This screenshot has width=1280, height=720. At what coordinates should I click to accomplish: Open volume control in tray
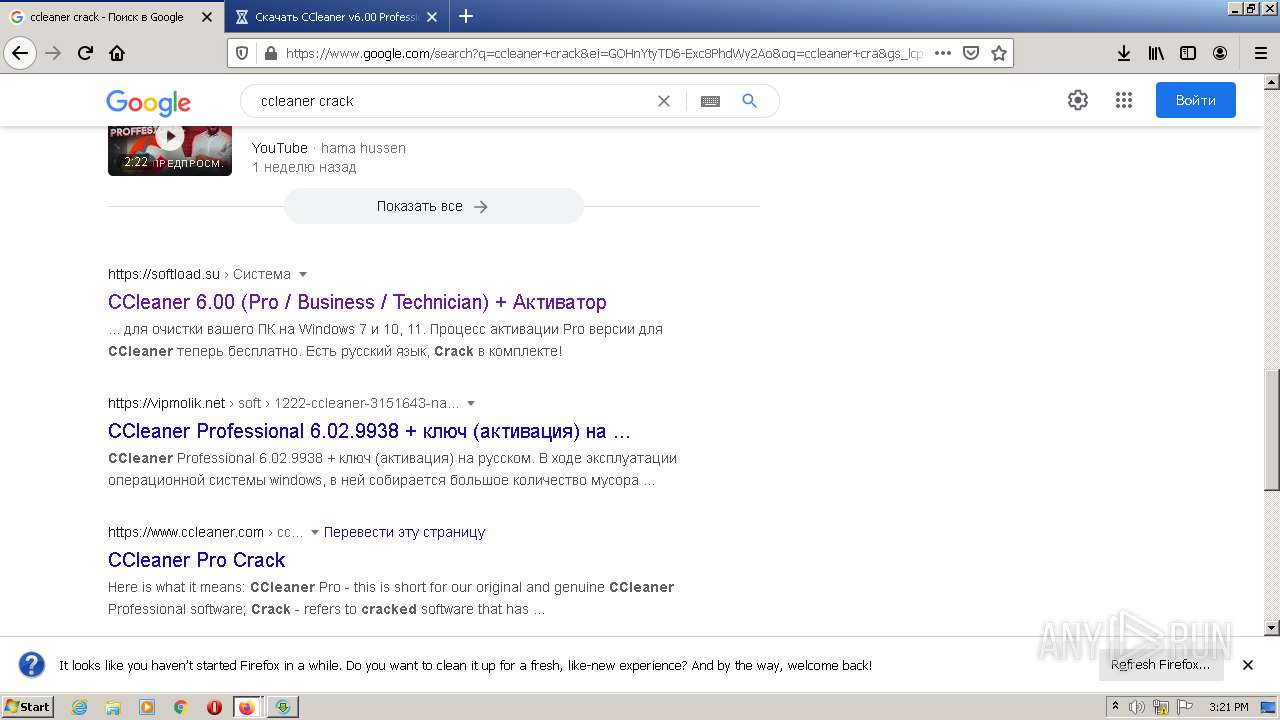coord(1137,707)
